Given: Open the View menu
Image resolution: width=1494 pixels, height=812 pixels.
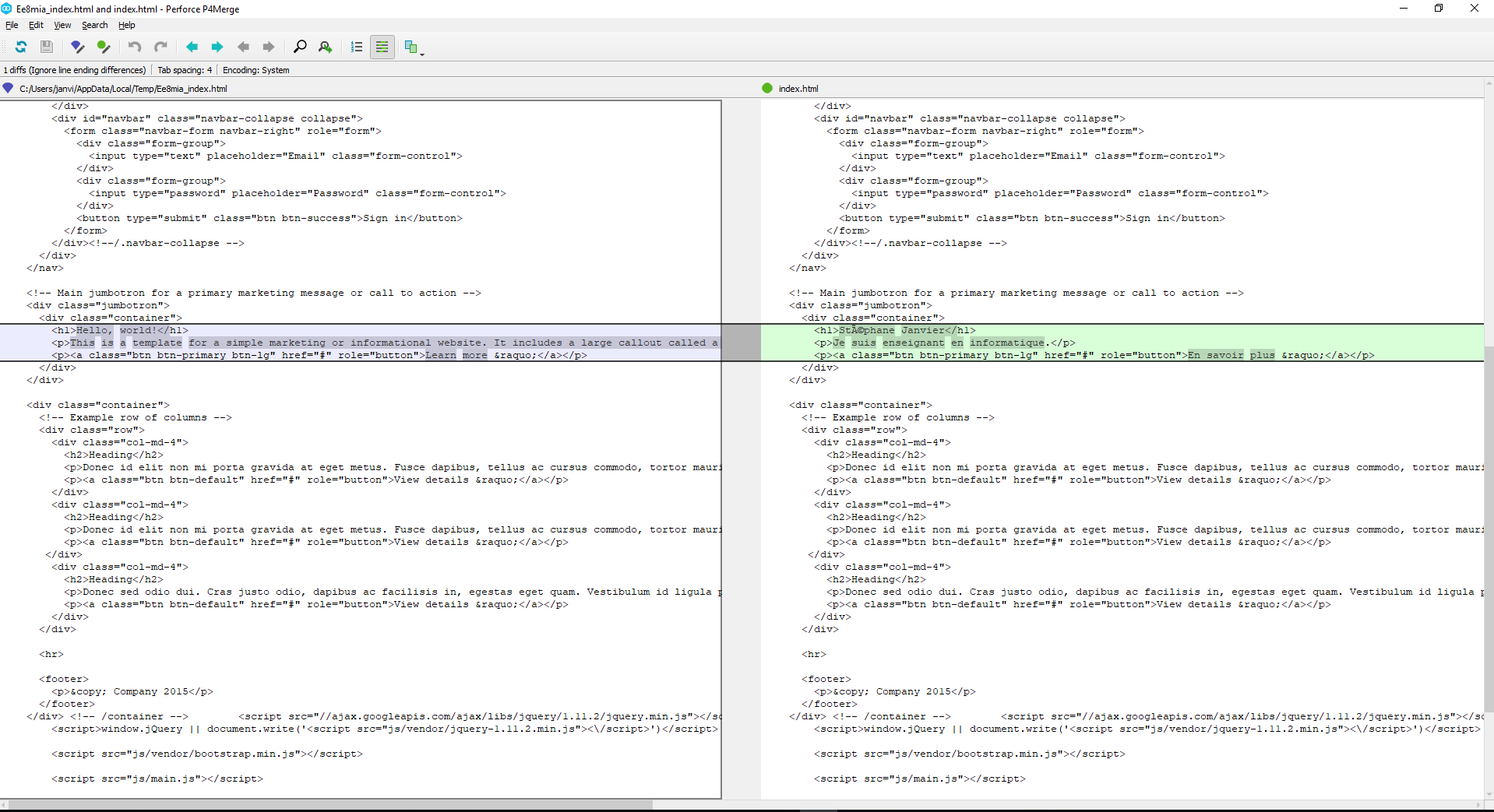Looking at the screenshot, I should pos(62,25).
